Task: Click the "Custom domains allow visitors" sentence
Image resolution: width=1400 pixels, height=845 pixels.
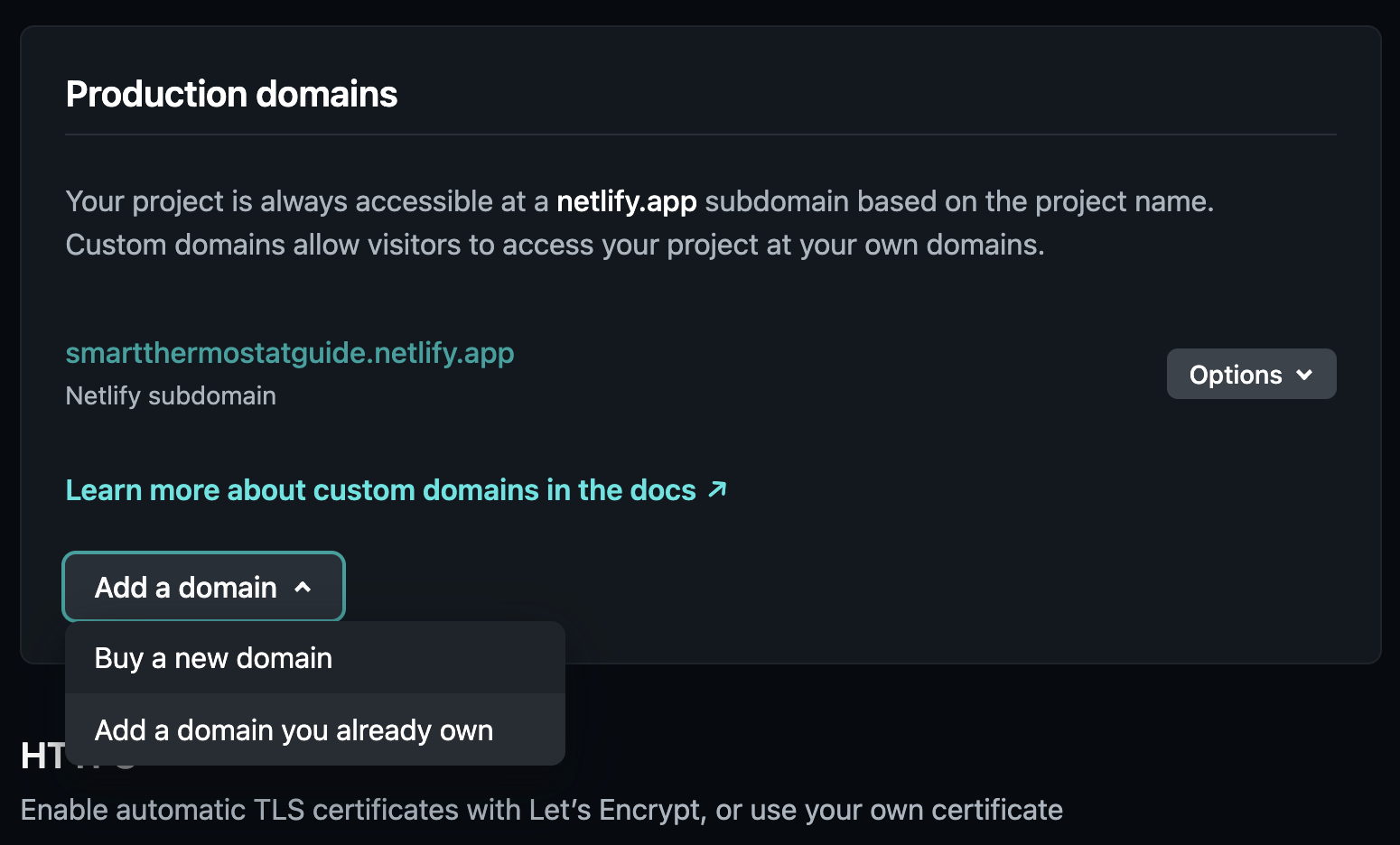Action: tap(555, 245)
